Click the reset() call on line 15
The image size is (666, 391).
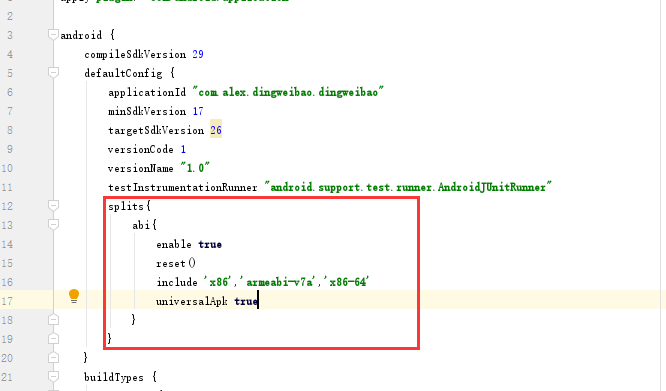click(176, 263)
